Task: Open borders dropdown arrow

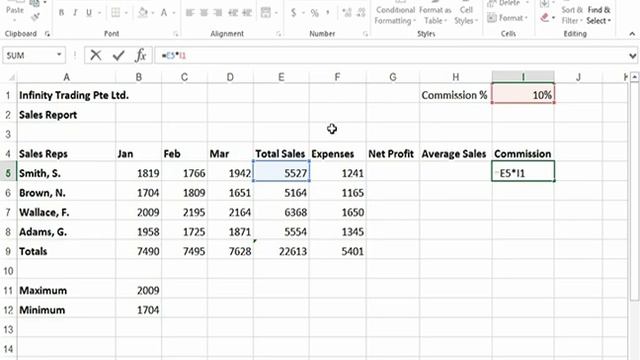Action: pos(126,13)
